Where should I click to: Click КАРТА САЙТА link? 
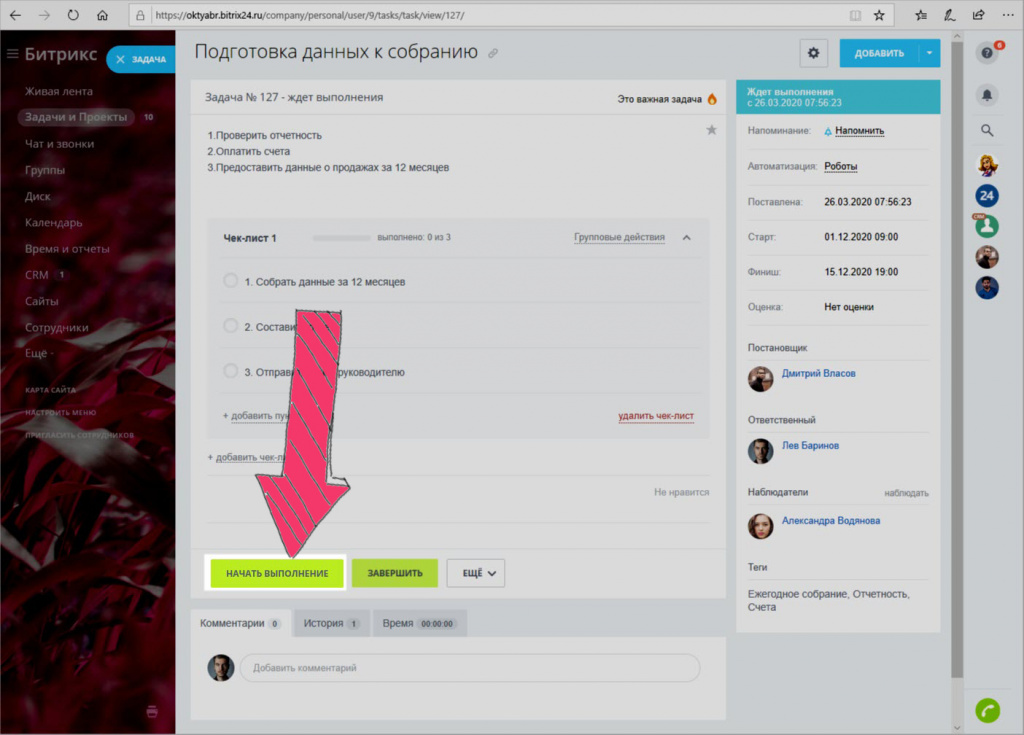click(x=50, y=389)
